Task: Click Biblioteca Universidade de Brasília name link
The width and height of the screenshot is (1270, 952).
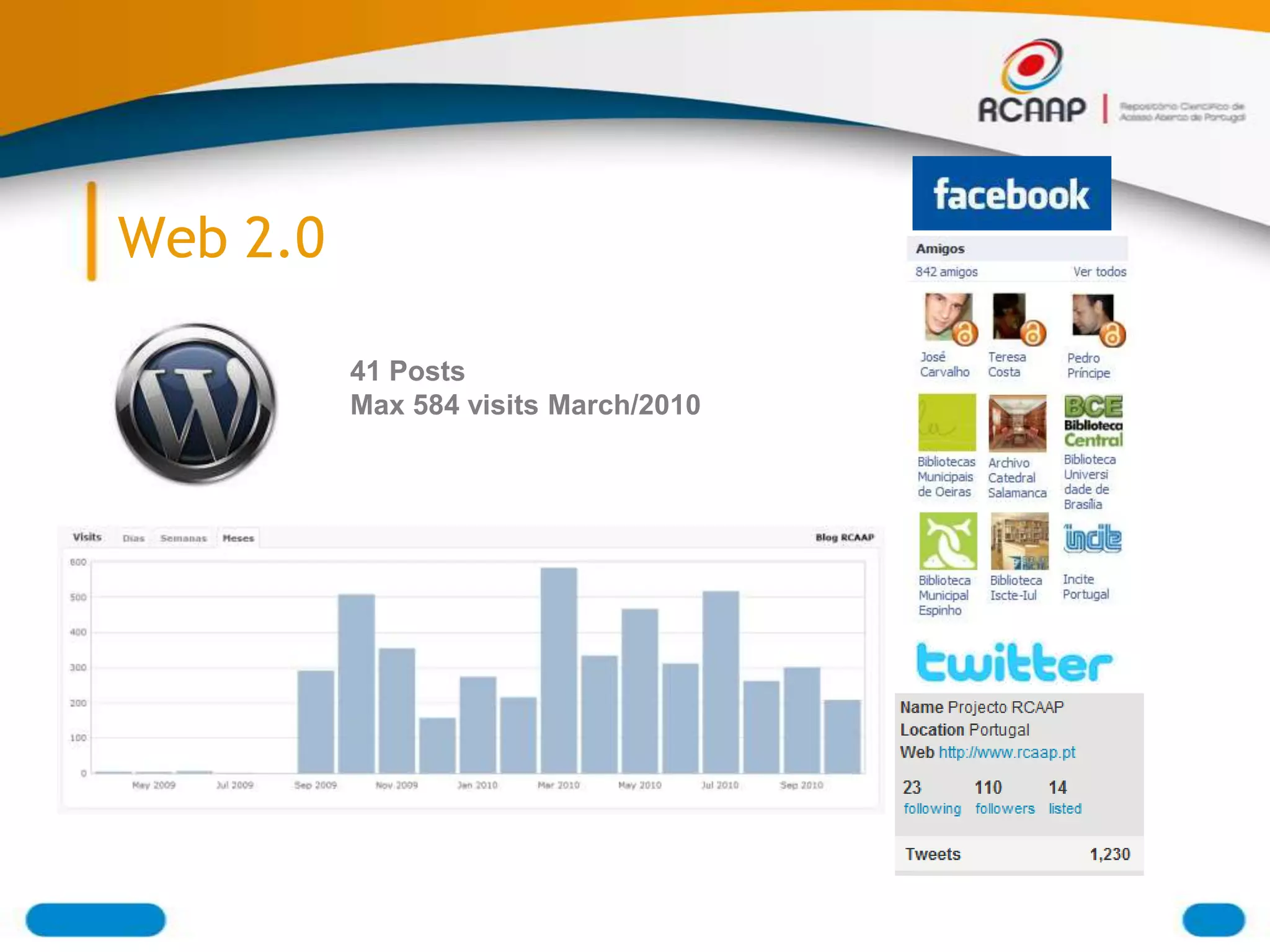Action: 1090,482
